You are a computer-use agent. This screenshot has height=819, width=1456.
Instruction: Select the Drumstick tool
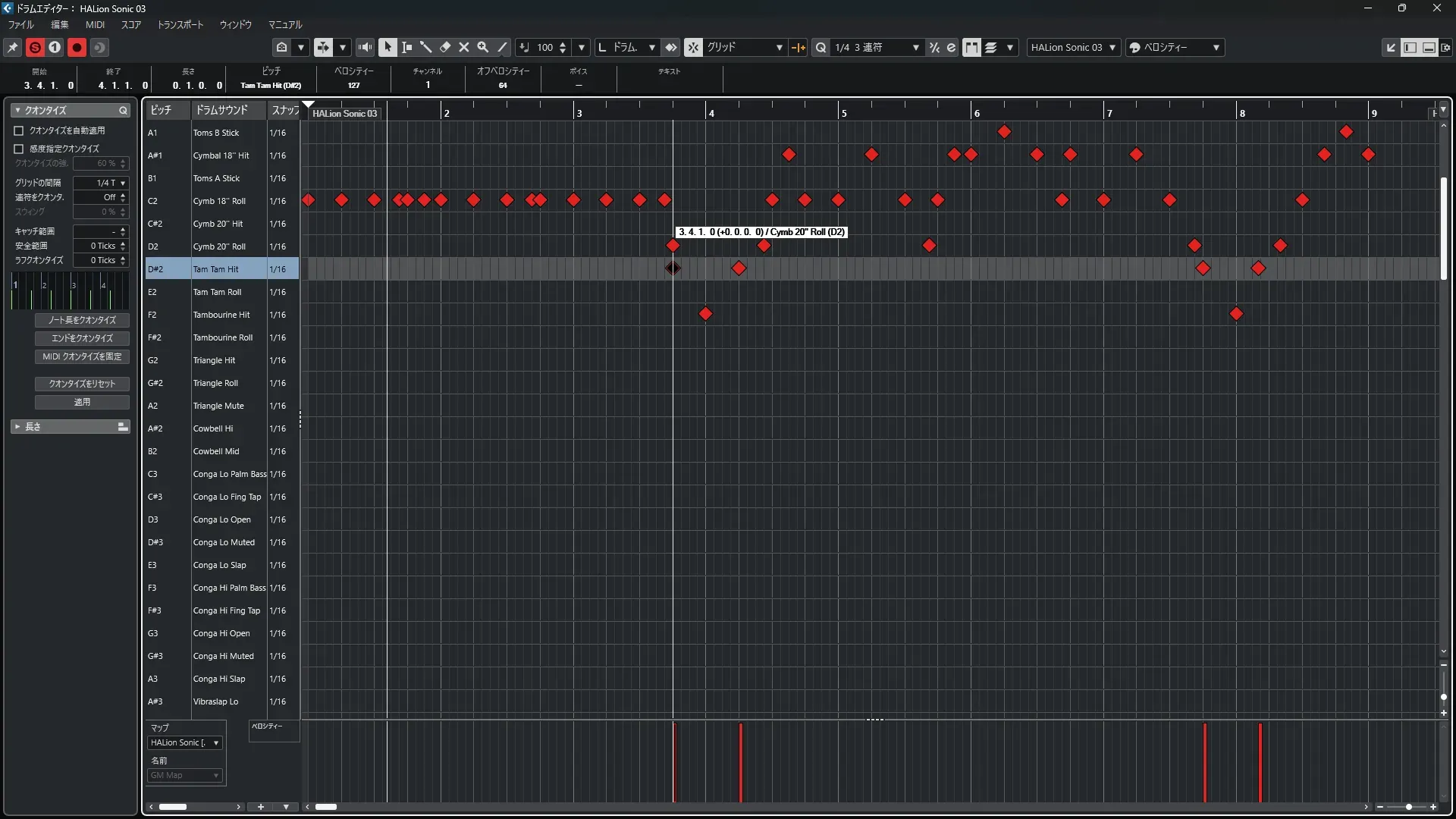tap(426, 47)
